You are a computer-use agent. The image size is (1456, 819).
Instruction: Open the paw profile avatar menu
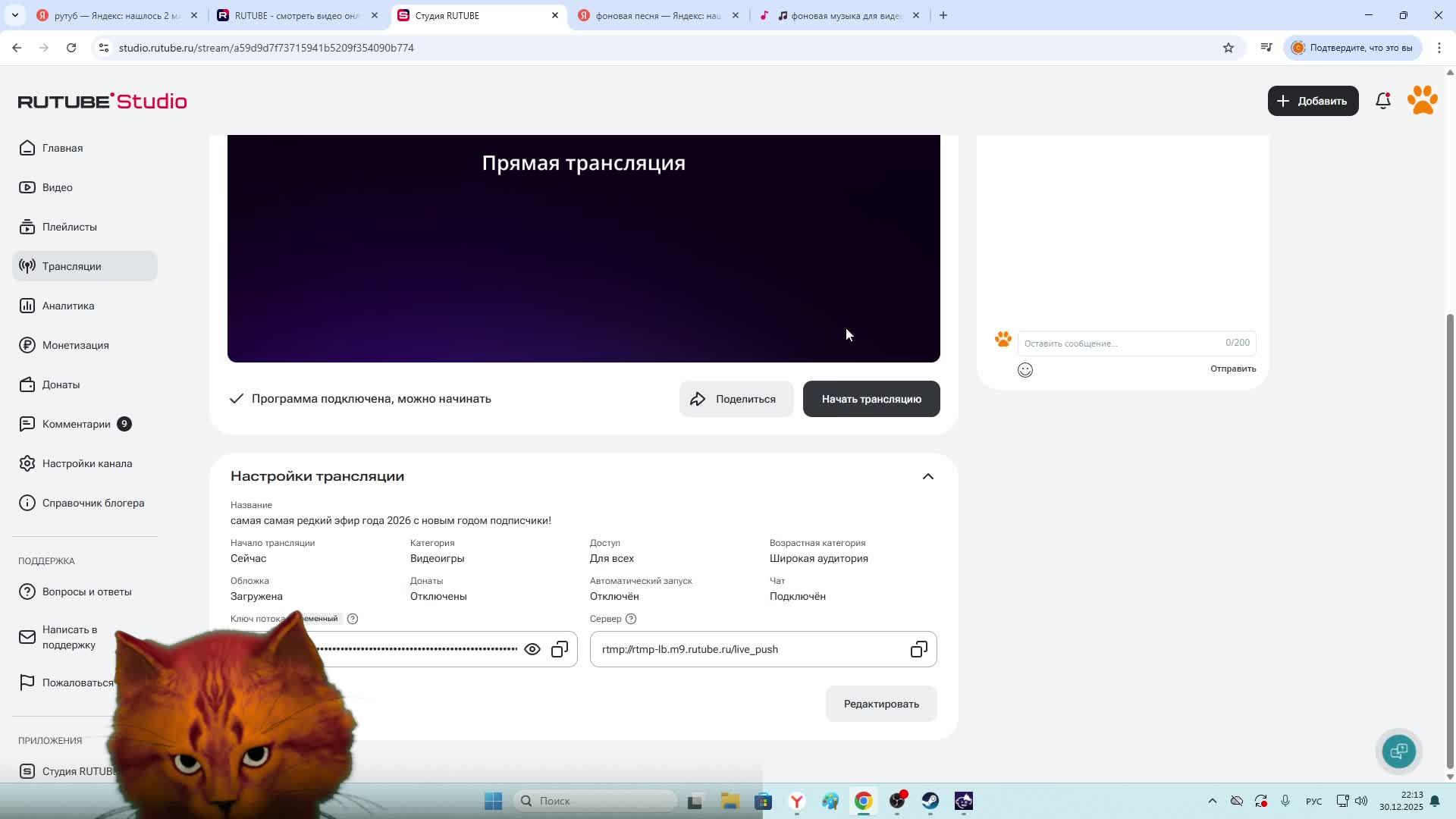1423,101
